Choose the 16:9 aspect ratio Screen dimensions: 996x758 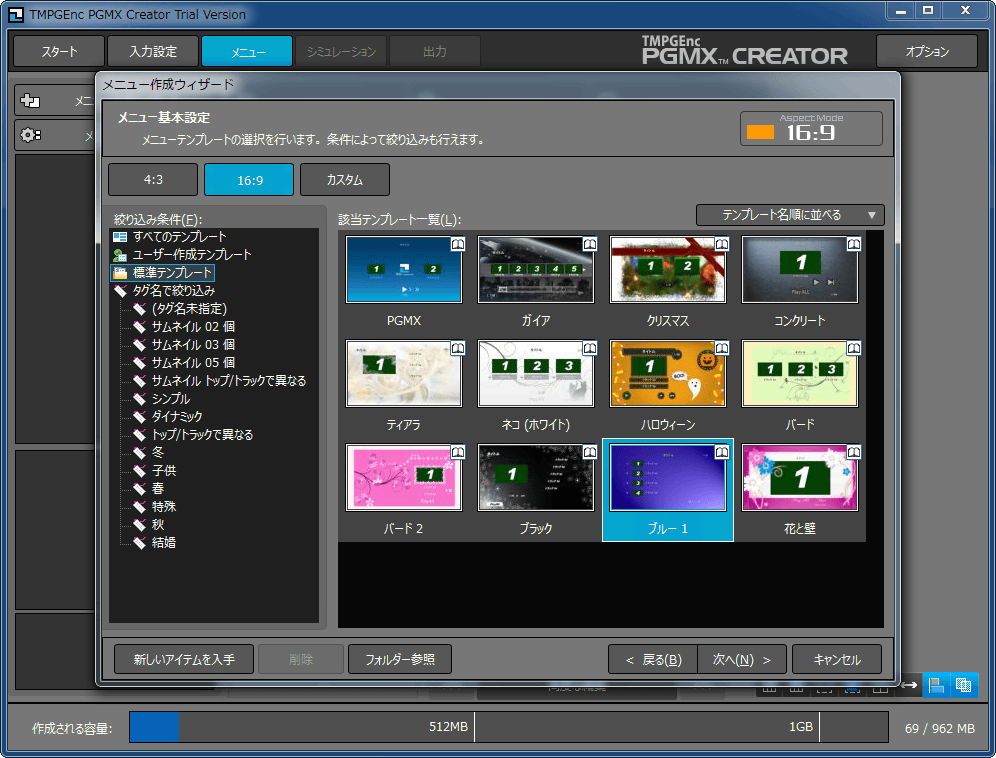coord(249,180)
